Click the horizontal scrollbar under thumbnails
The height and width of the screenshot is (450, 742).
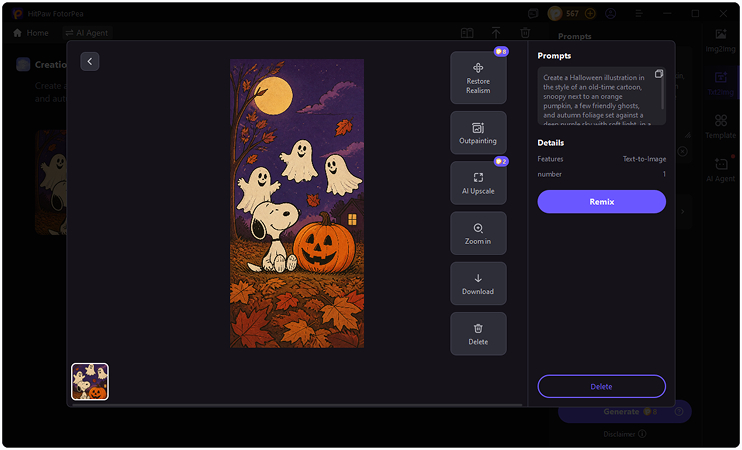click(x=297, y=405)
